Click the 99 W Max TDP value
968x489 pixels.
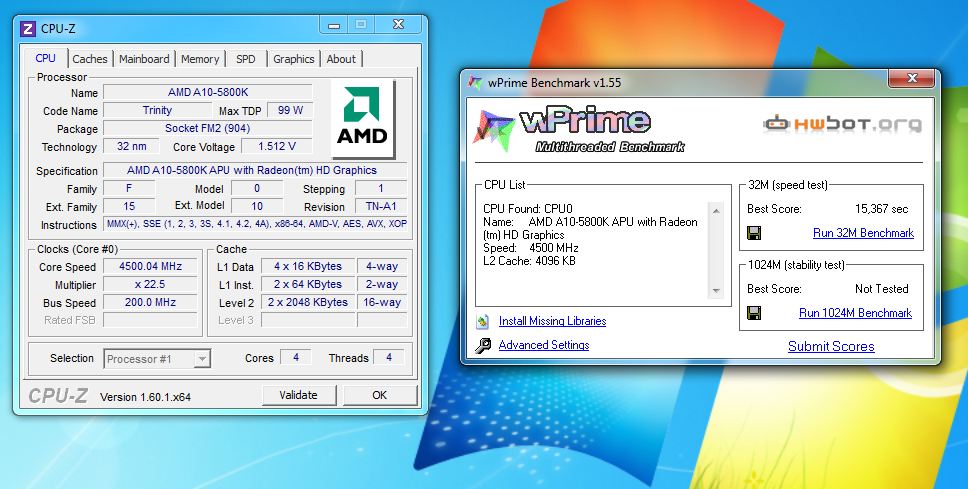click(x=290, y=111)
